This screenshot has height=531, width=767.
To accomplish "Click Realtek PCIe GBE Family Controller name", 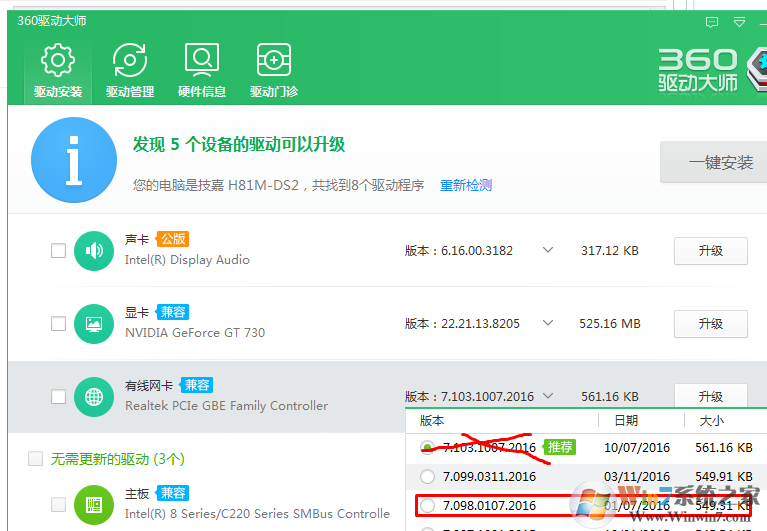I will [226, 406].
